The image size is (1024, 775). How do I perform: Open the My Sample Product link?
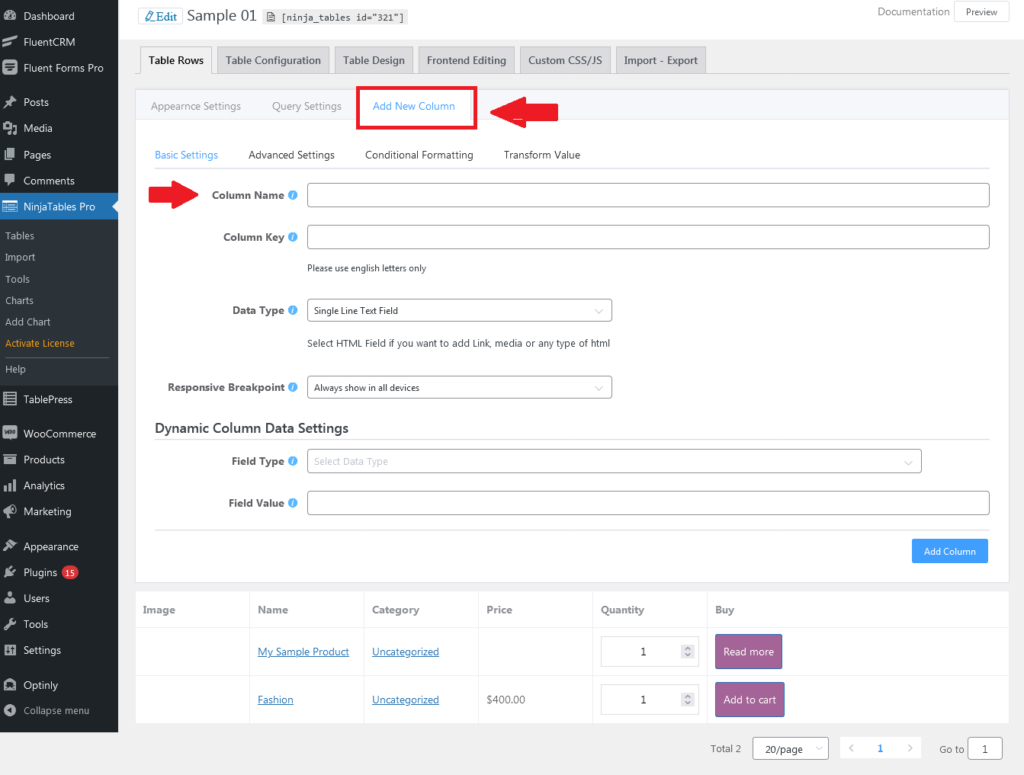pyautogui.click(x=303, y=651)
